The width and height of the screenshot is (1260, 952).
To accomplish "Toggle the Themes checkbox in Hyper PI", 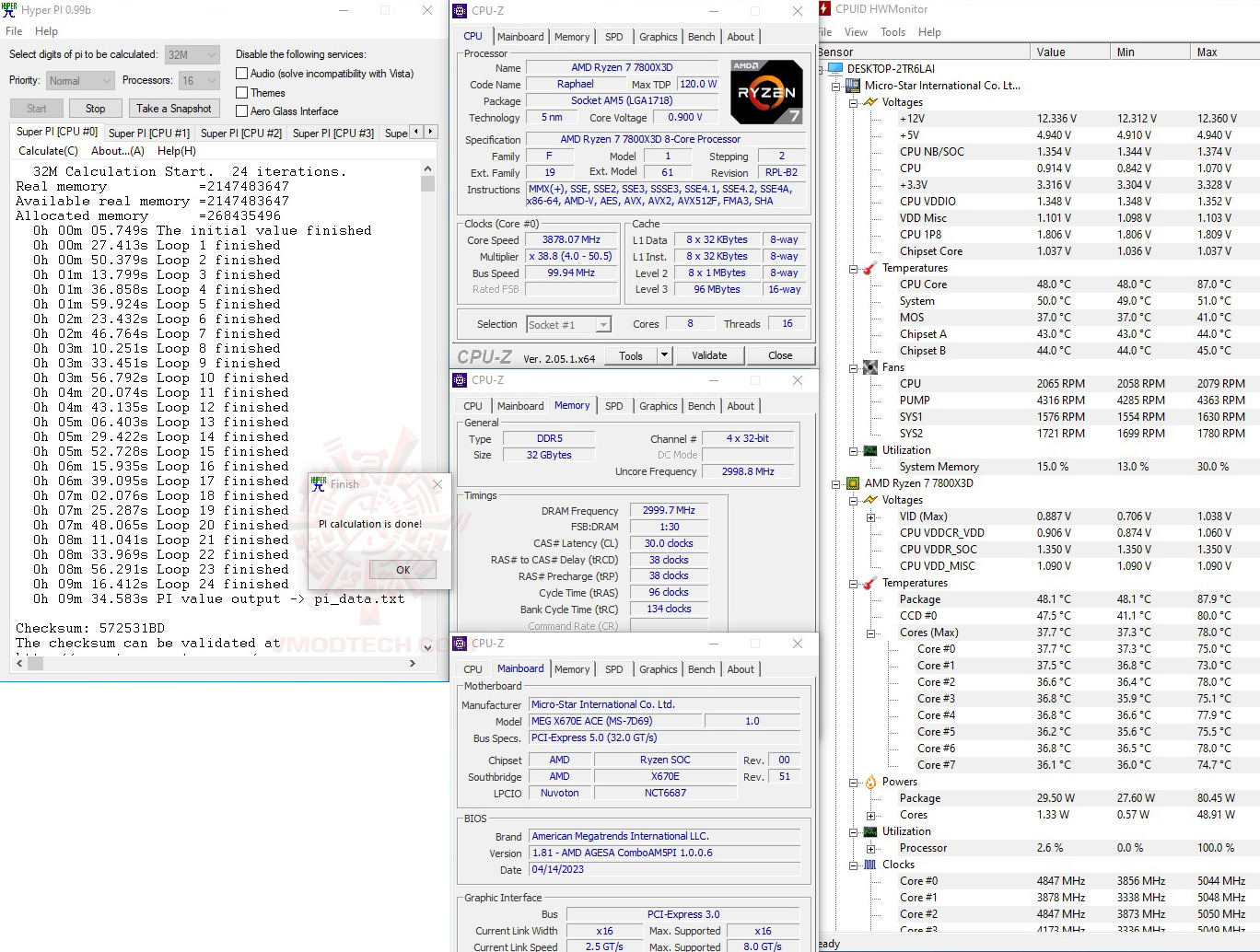I will [x=242, y=93].
